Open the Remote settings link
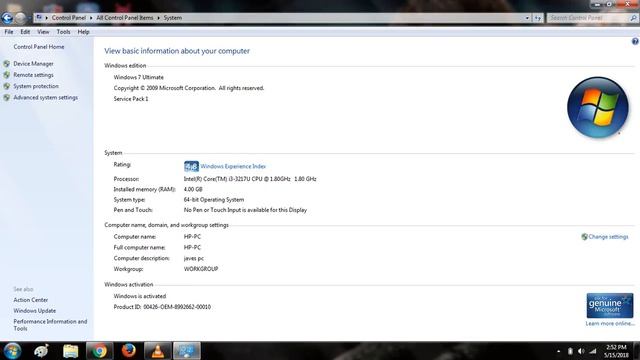The image size is (640, 360). pyautogui.click(x=33, y=75)
